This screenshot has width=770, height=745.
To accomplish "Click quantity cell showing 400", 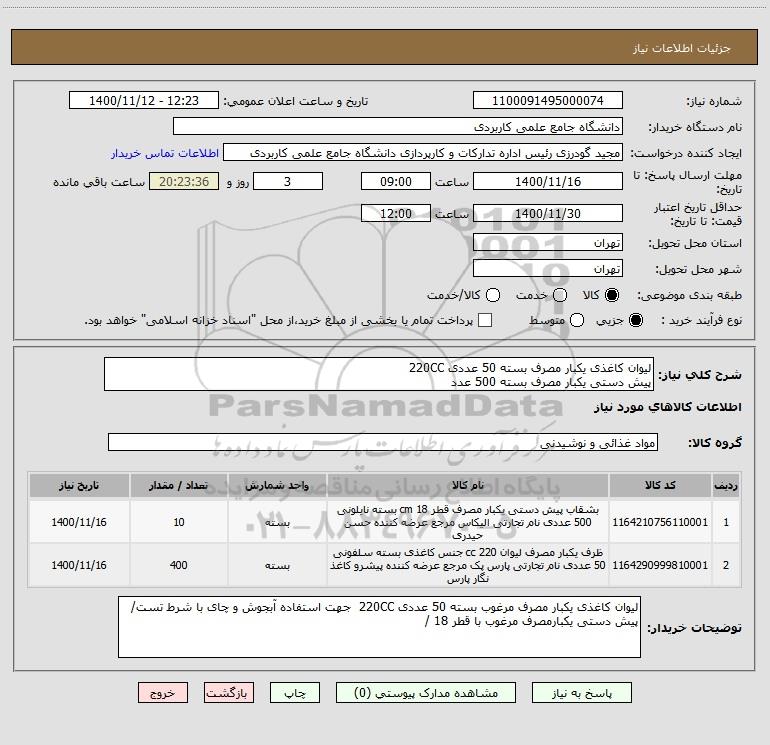I will (x=178, y=565).
